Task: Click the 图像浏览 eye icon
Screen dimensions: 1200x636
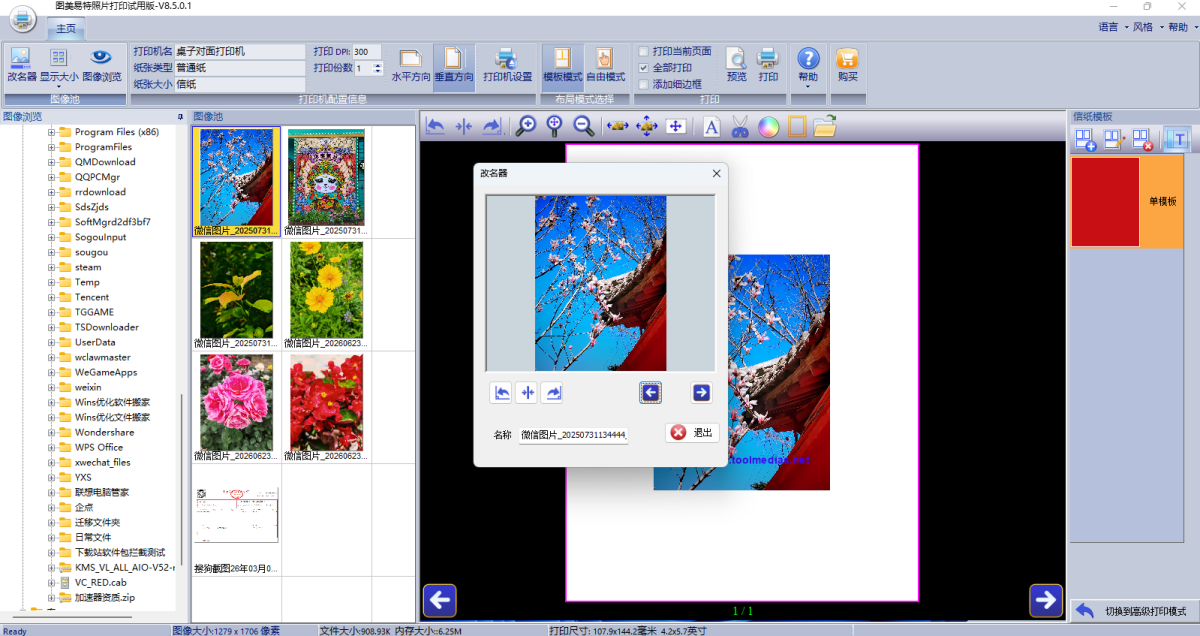Action: [x=101, y=66]
